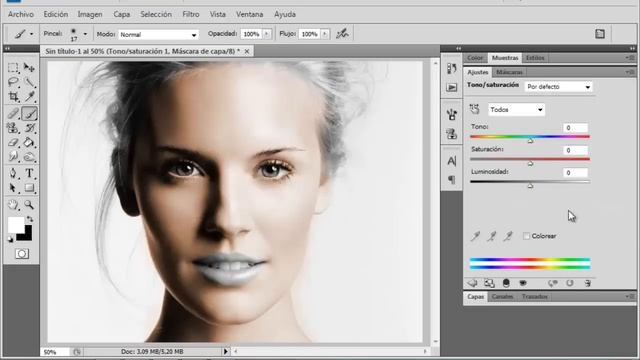Expand the Flujo slider arrow
640x360 pixels.
tap(325, 34)
